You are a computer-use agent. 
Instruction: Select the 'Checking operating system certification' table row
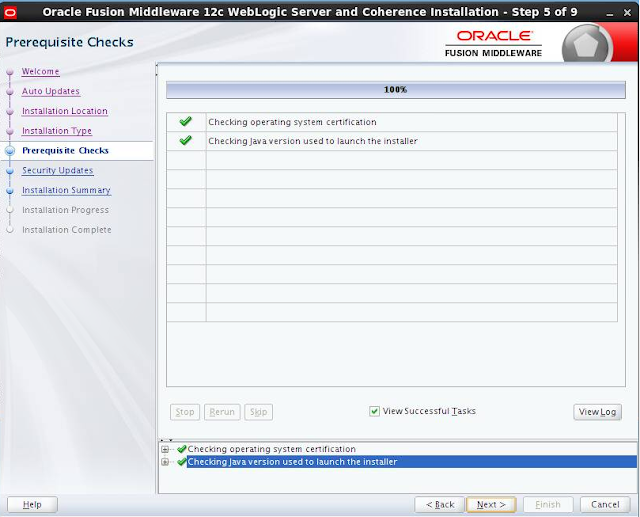coord(392,122)
